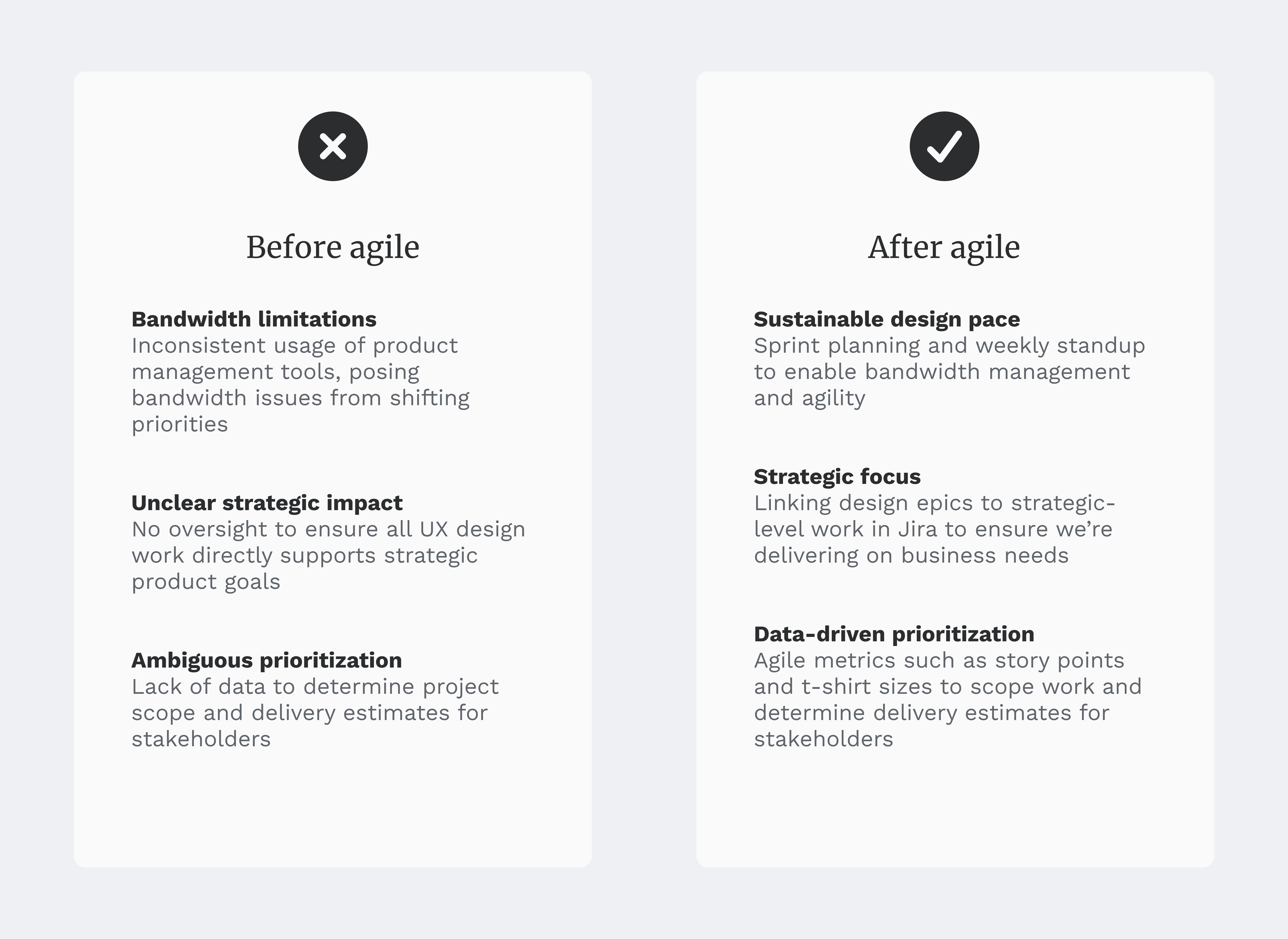Click the X icon above Before agile
Screen dimensions: 1288x939
coord(333,146)
